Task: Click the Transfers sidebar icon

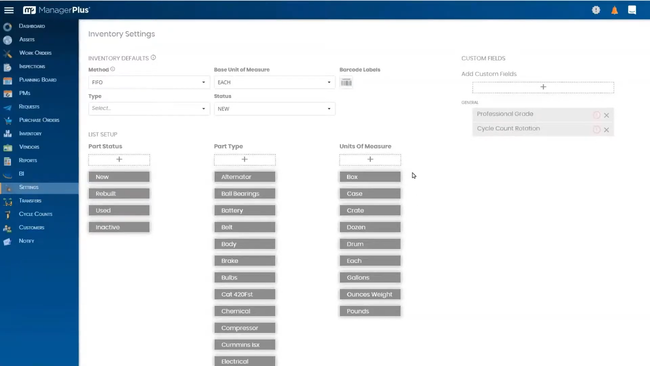Action: 7,201
